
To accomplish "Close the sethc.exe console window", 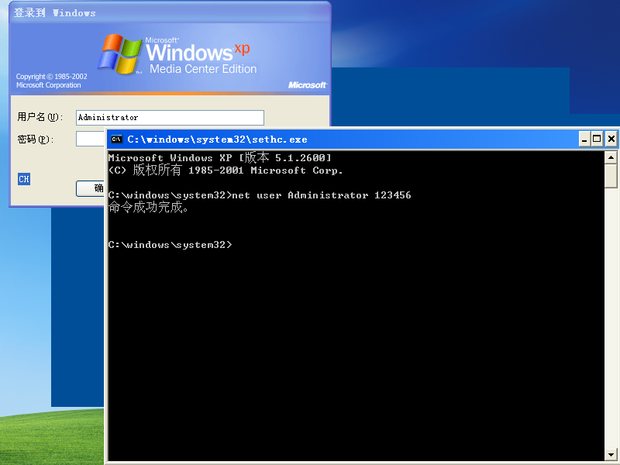I will tap(611, 139).
